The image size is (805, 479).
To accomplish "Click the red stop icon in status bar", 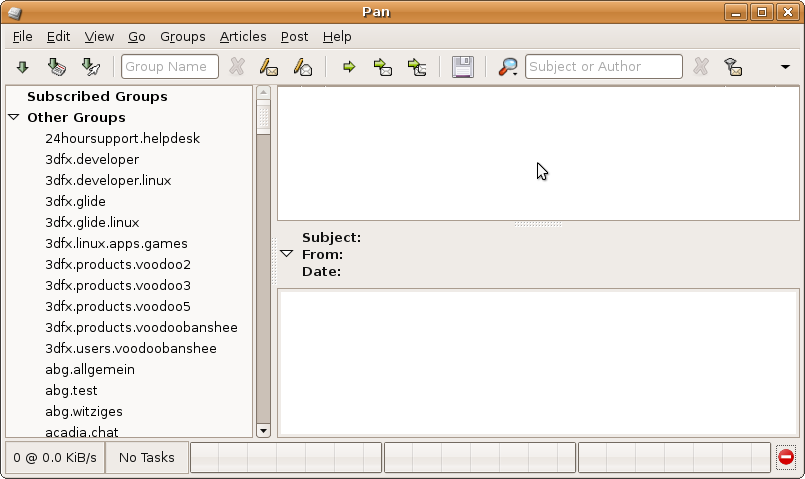I will tap(786, 457).
